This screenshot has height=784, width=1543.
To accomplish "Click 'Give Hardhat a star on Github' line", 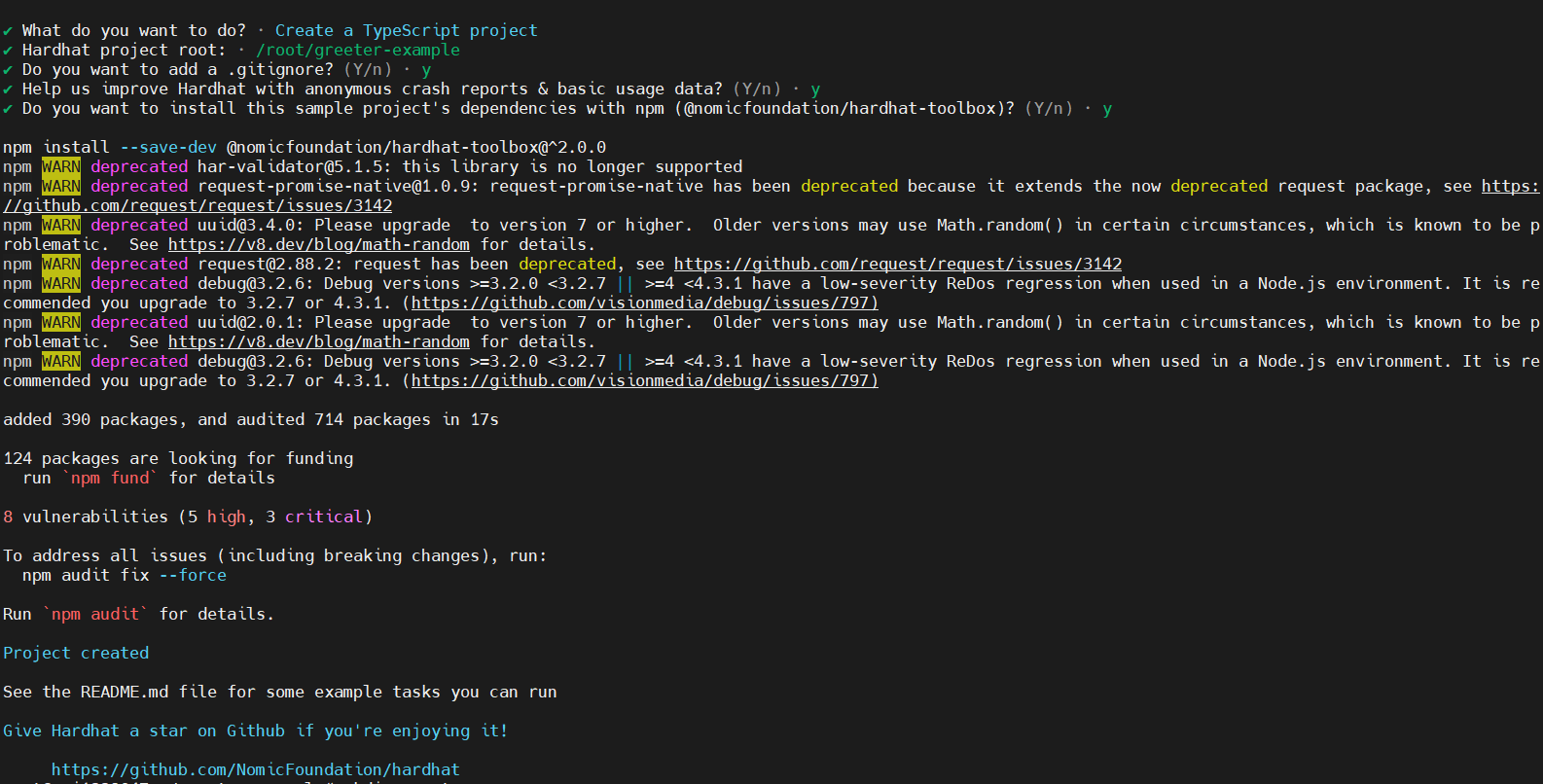I will 256,731.
